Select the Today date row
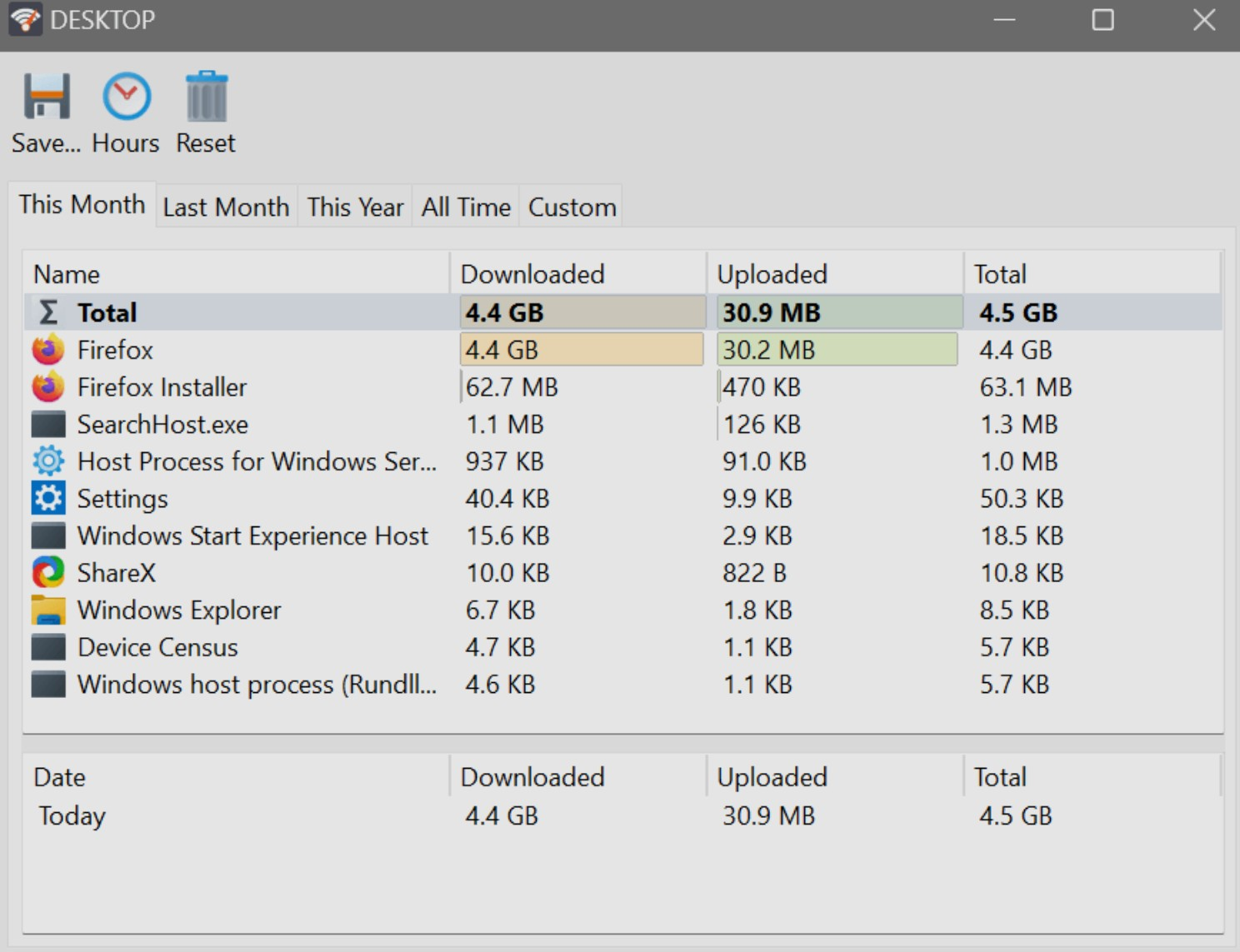The width and height of the screenshot is (1240, 952). pos(622,815)
